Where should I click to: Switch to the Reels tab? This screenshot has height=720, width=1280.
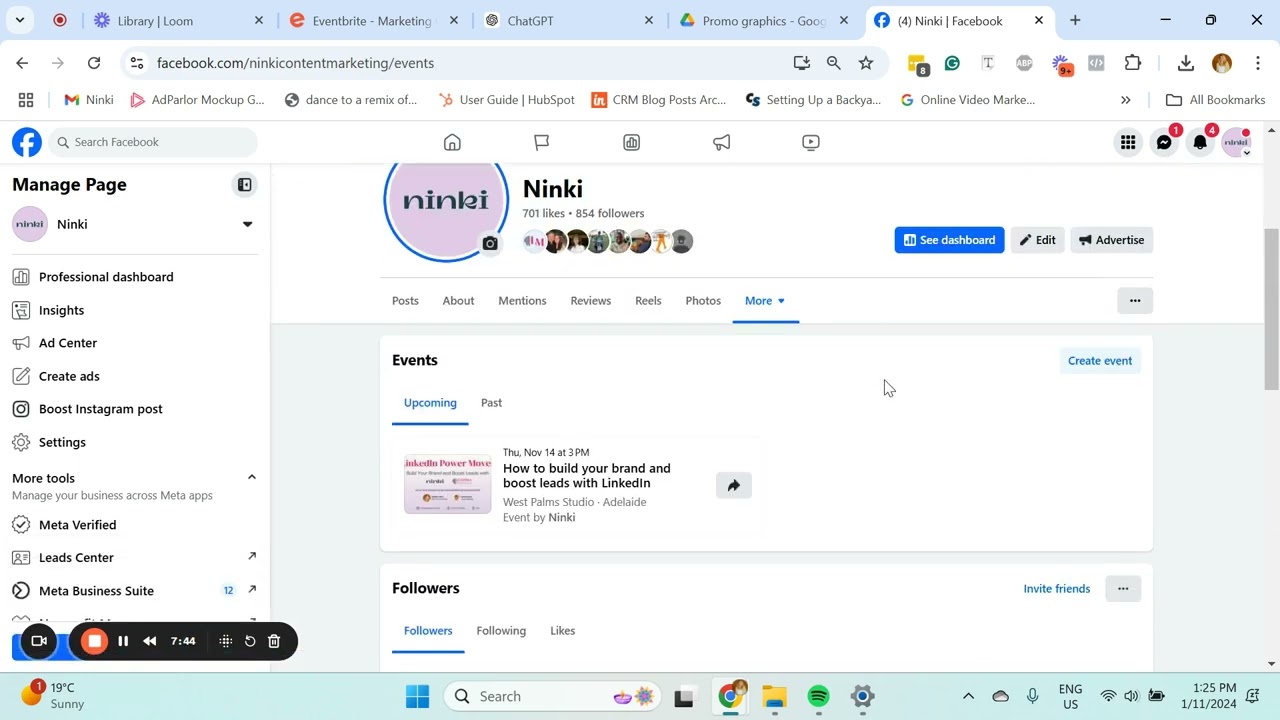pyautogui.click(x=648, y=301)
